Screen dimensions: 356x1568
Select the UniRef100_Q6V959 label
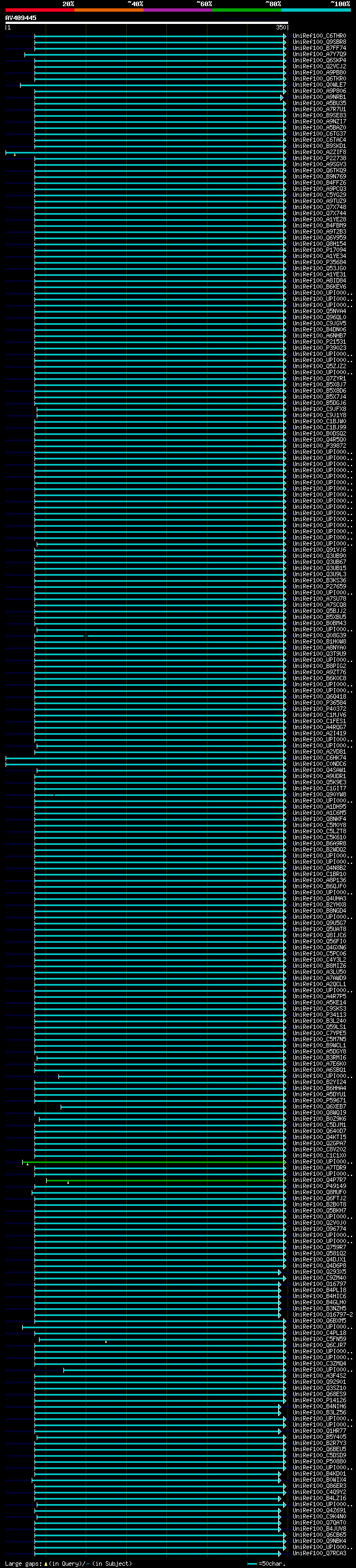coord(319,238)
